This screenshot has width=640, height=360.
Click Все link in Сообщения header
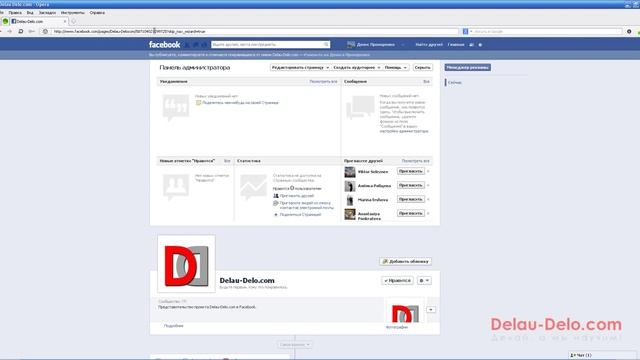point(426,82)
